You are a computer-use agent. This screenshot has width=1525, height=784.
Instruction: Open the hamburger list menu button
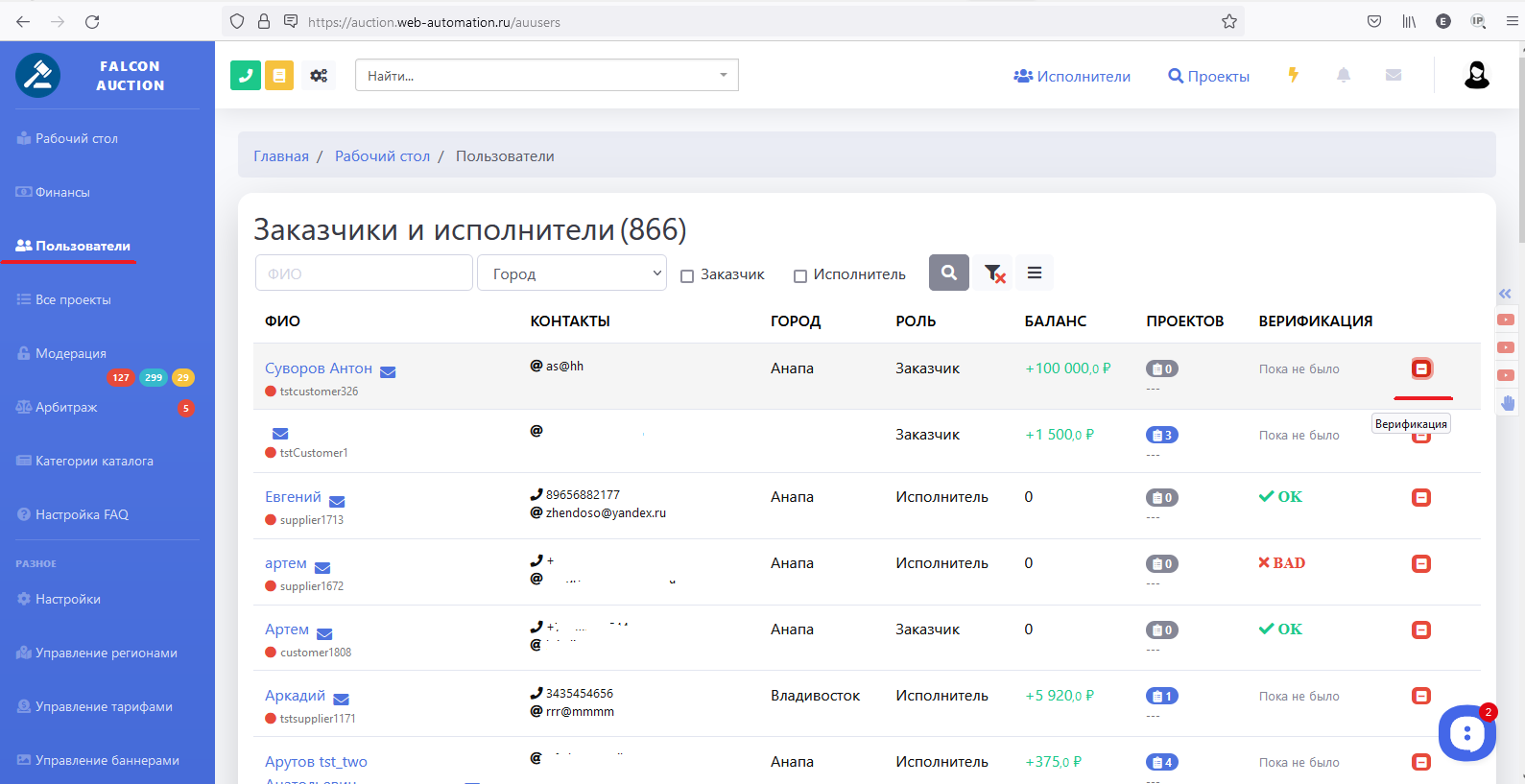pyautogui.click(x=1035, y=273)
